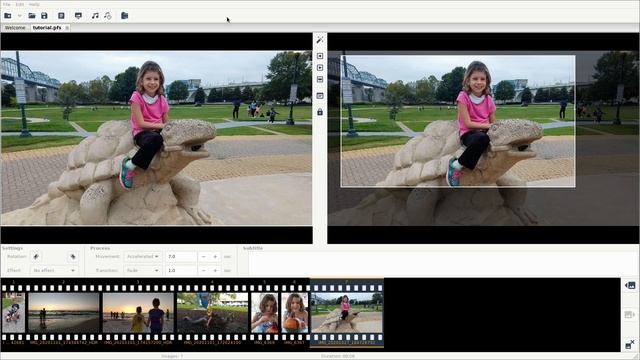The width and height of the screenshot is (640, 360).
Task: Select filmstrip thumbnail 3 with two children at sunset
Action: 138,312
